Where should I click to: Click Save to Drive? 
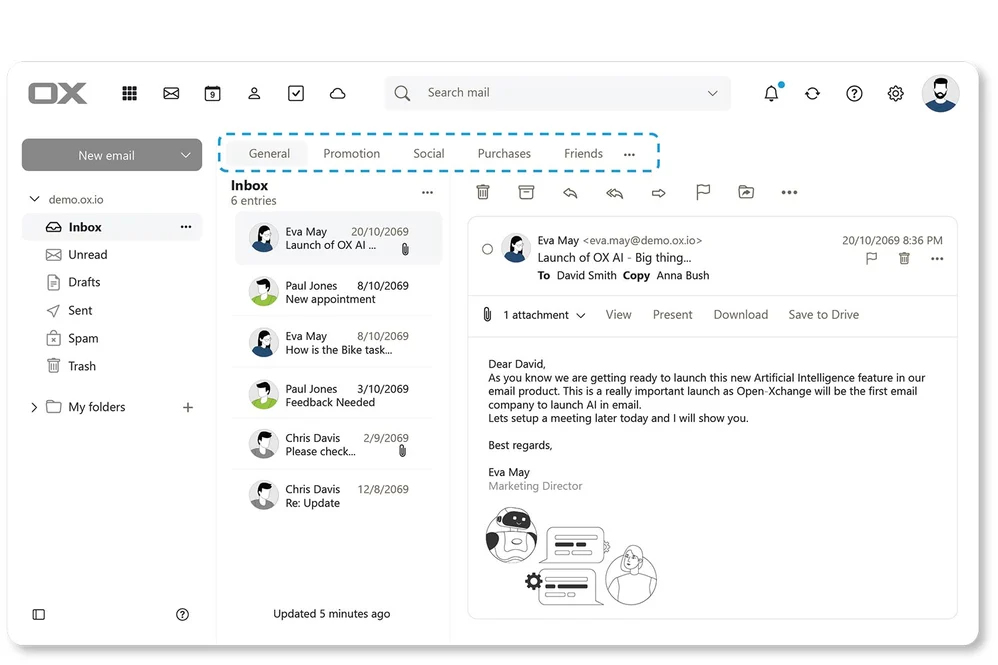[823, 315]
